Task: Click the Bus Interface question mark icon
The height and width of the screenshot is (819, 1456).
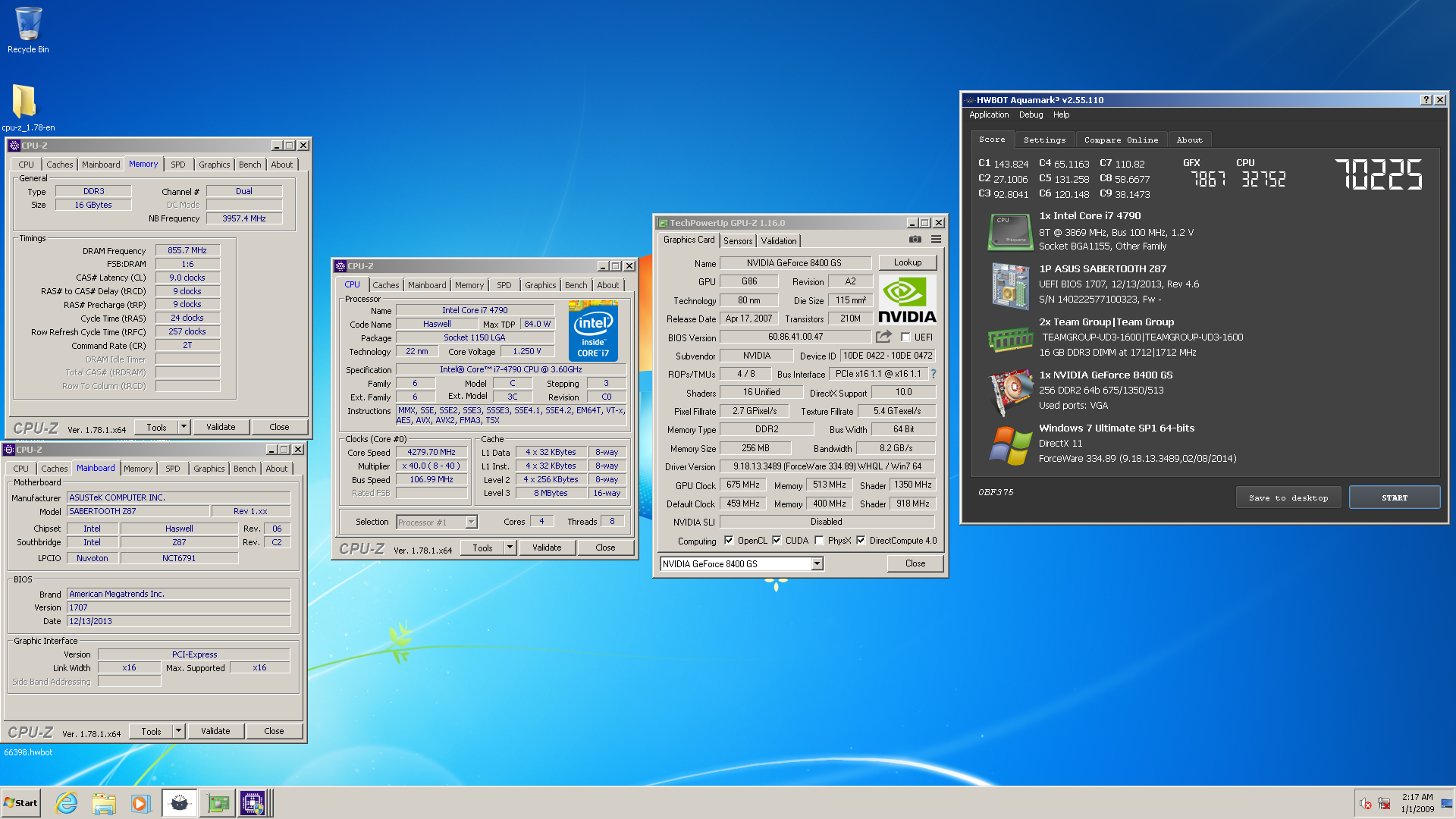Action: pos(934,374)
